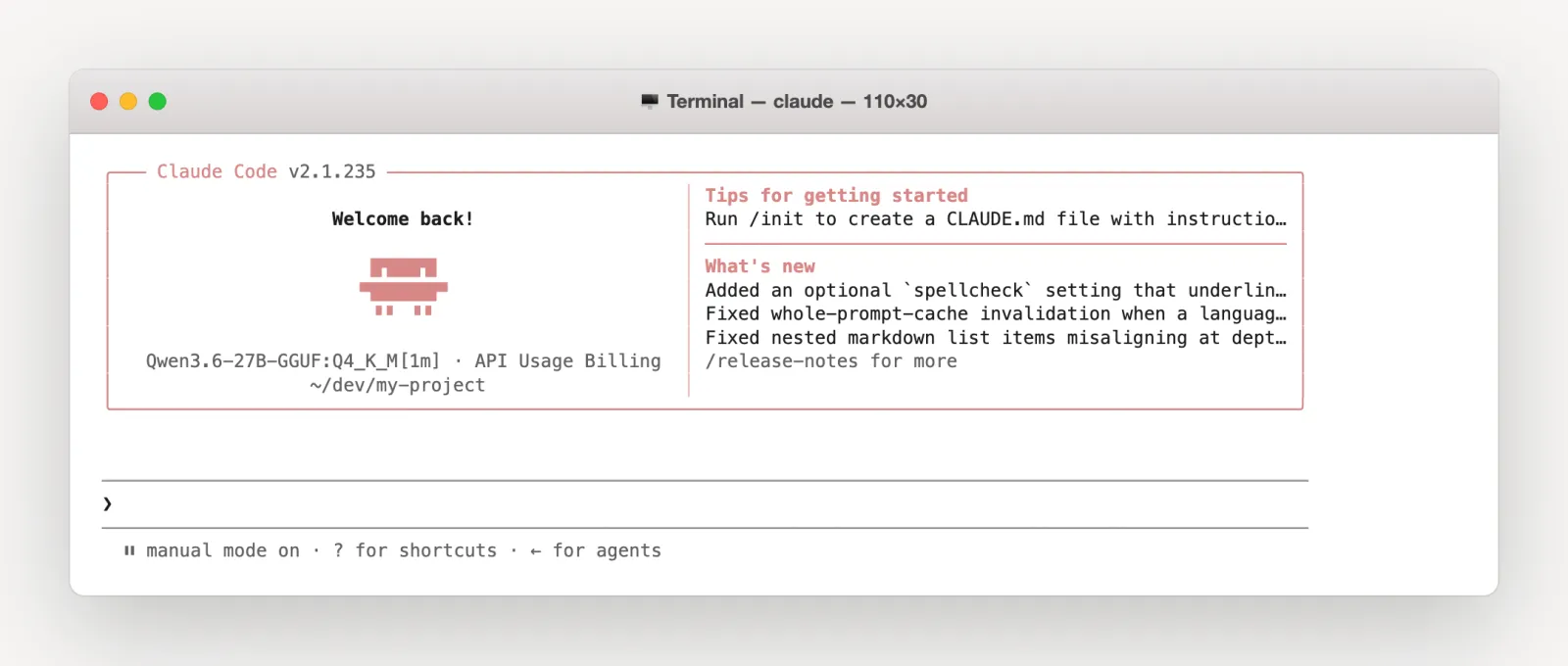
Task: Click model name 'Qwen3.6-27B-GGUF:Q4_K_M[1m]'
Action: [293, 360]
